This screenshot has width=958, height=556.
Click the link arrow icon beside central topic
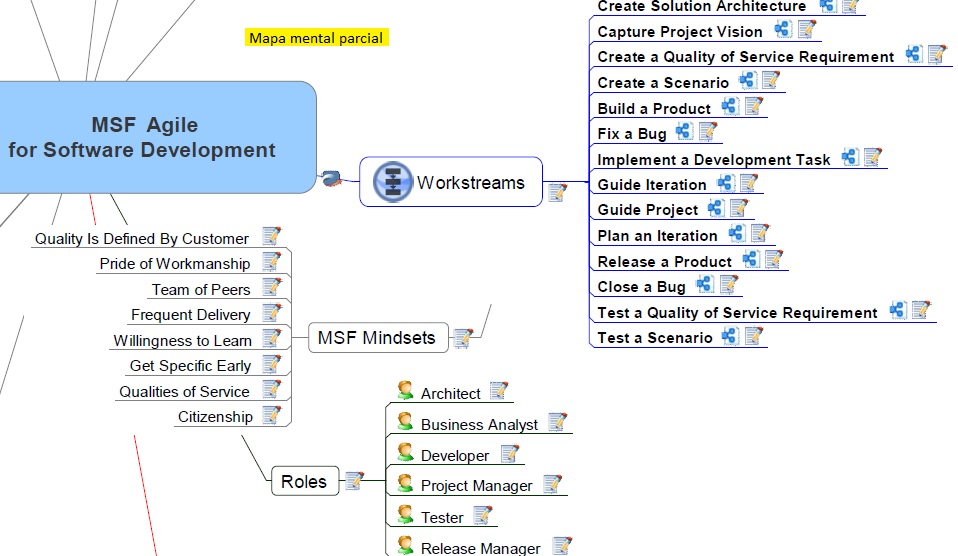332,179
